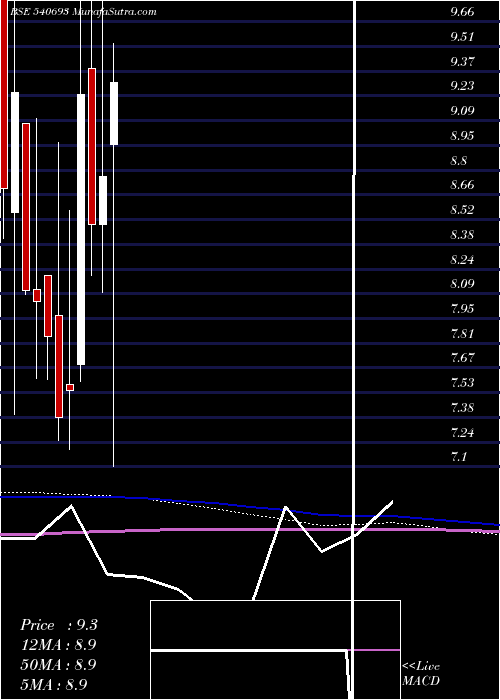The image size is (500, 700).
Task: Click the 8.09 price axis label
Action: tap(462, 284)
